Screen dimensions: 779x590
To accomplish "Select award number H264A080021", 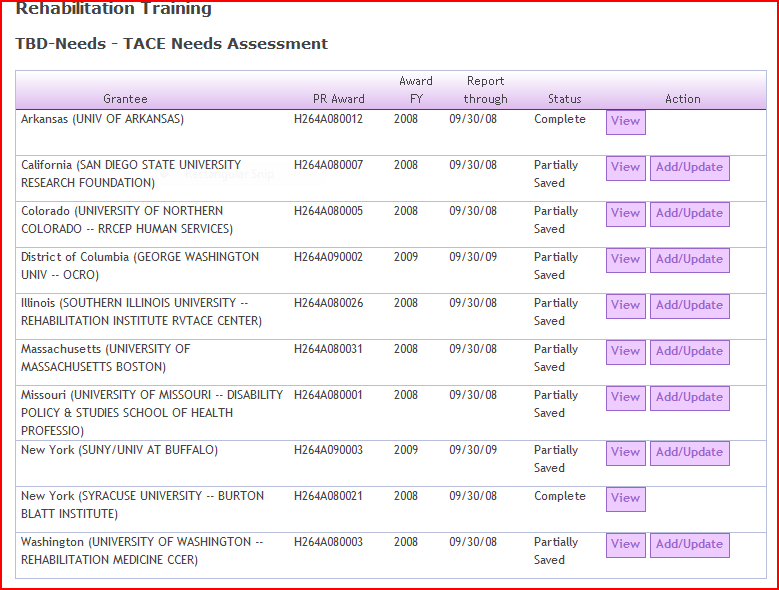I will pyautogui.click(x=328, y=496).
